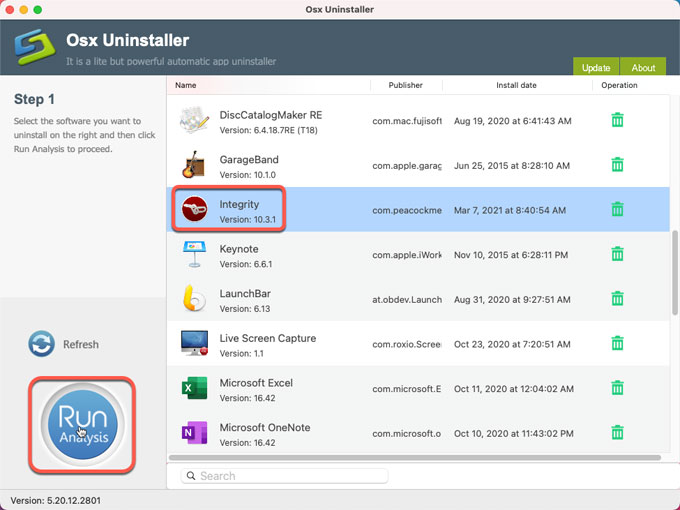Click the trash icon for Integrity
Image resolution: width=680 pixels, height=510 pixels.
pyautogui.click(x=617, y=209)
